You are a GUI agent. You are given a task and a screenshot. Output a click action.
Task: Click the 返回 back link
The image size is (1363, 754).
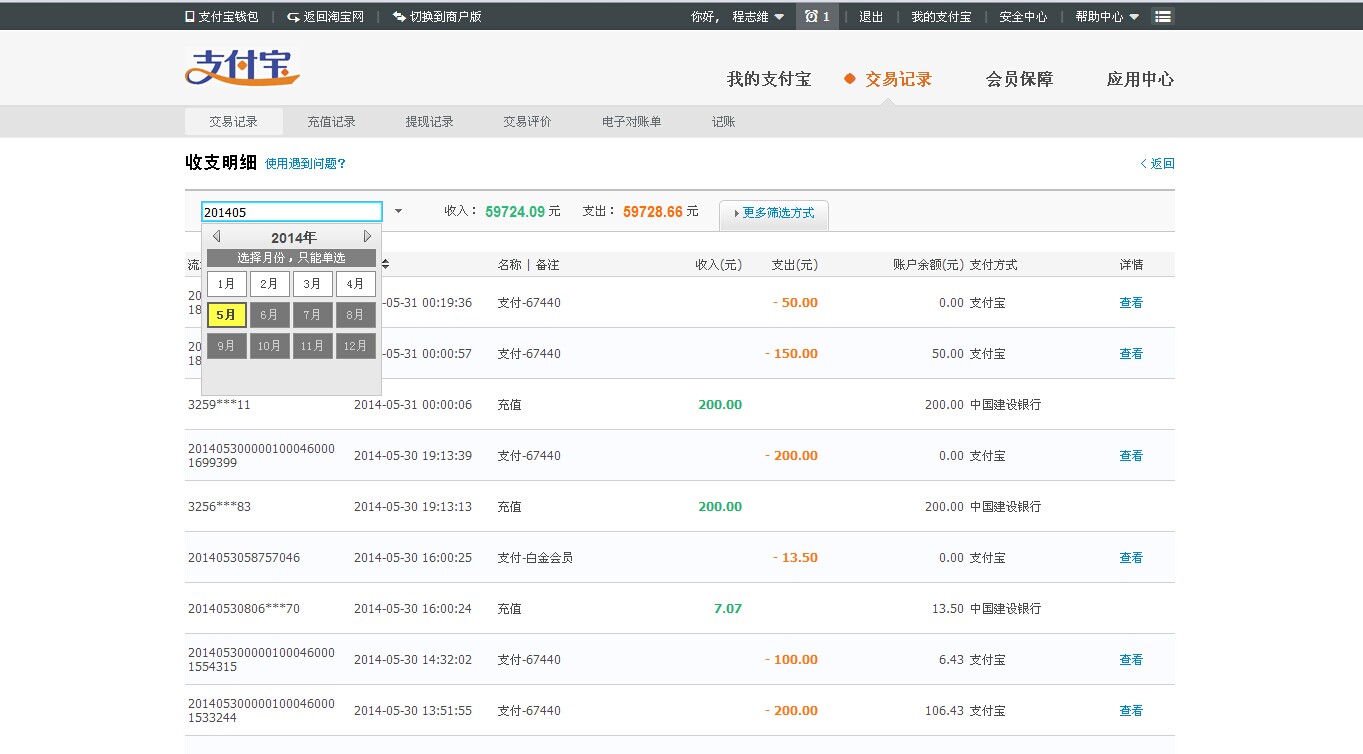coord(1157,164)
